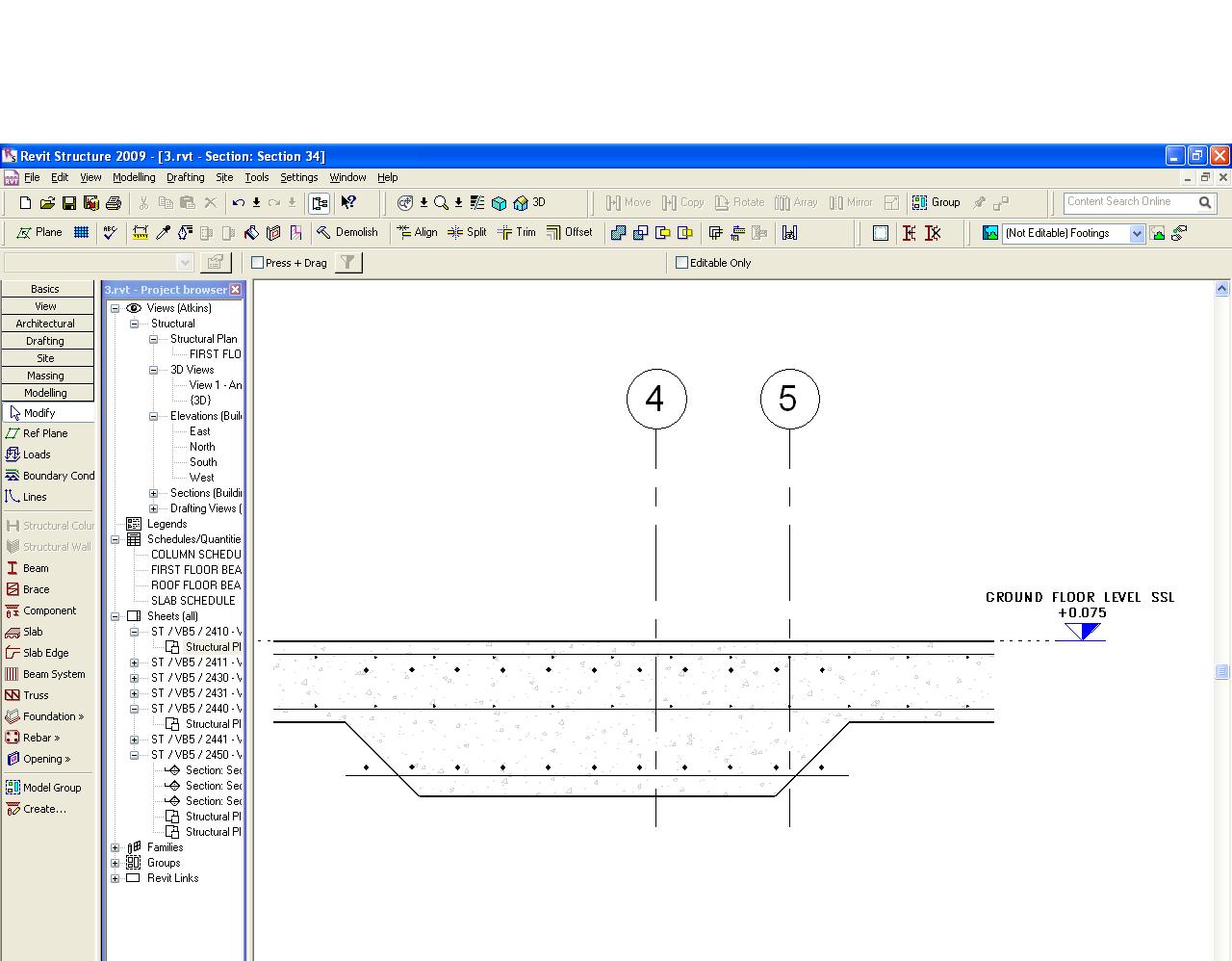This screenshot has height=961, width=1232.
Task: Select the Align tool
Action: point(418,232)
